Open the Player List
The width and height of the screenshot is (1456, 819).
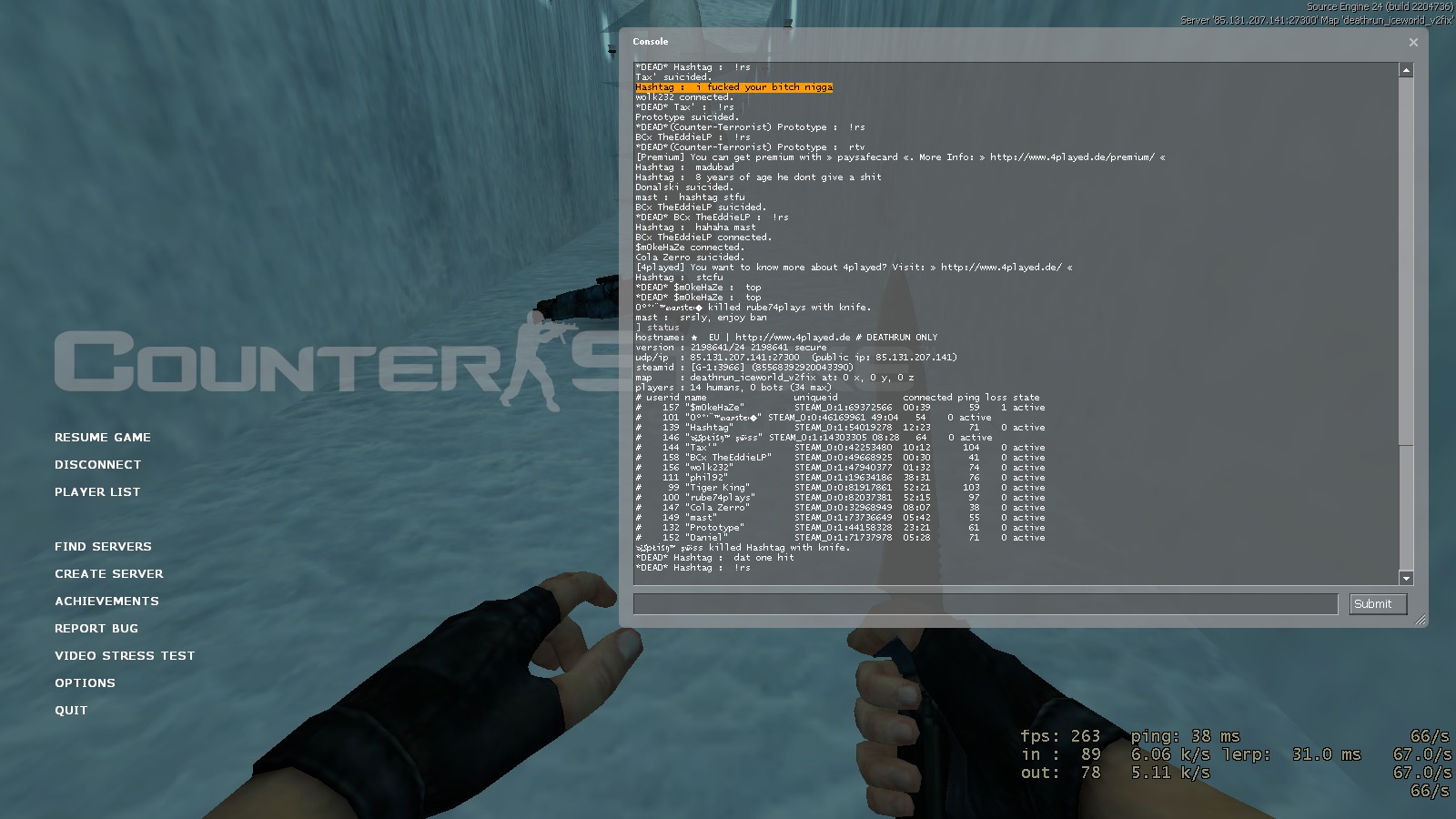tap(97, 492)
